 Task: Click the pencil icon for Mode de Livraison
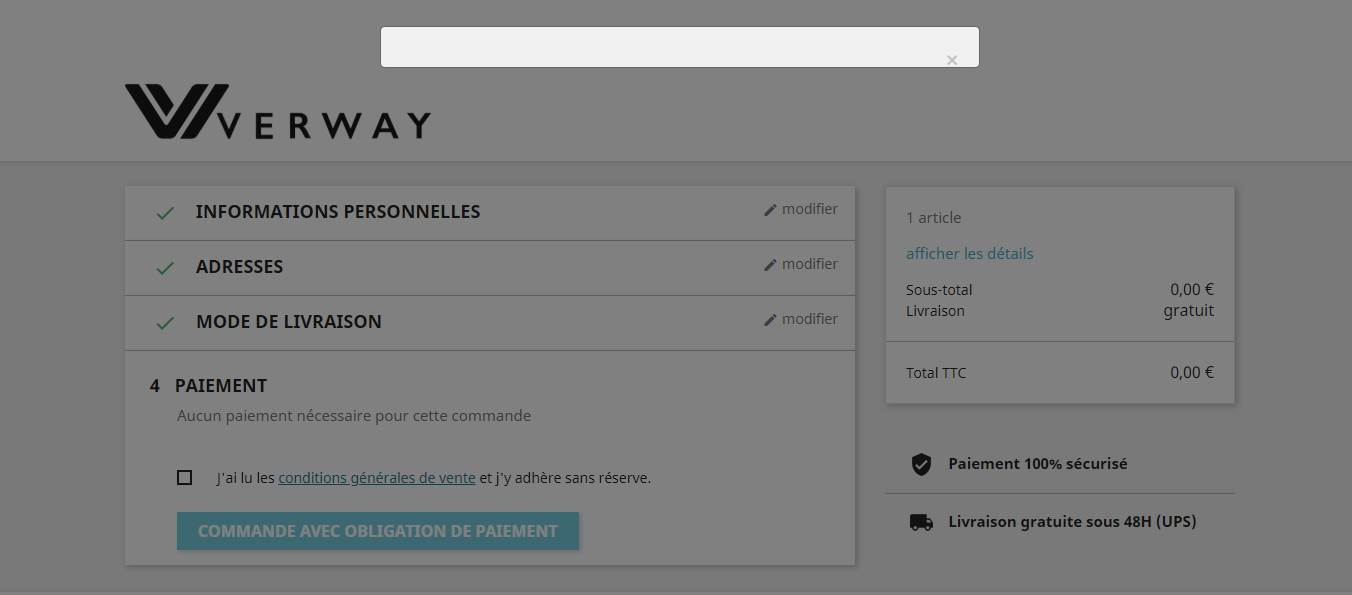coord(770,320)
